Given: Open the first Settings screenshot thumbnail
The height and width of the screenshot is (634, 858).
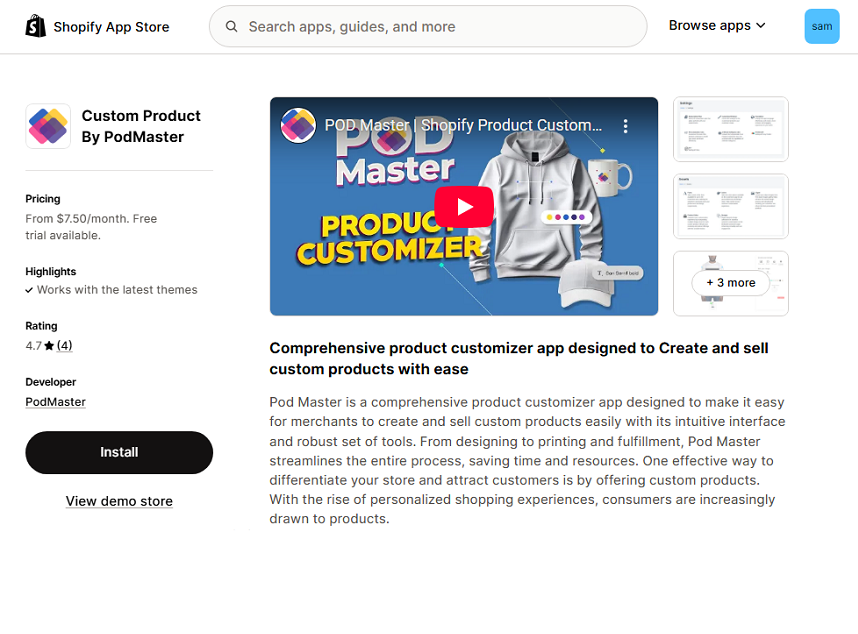Looking at the screenshot, I should [731, 129].
